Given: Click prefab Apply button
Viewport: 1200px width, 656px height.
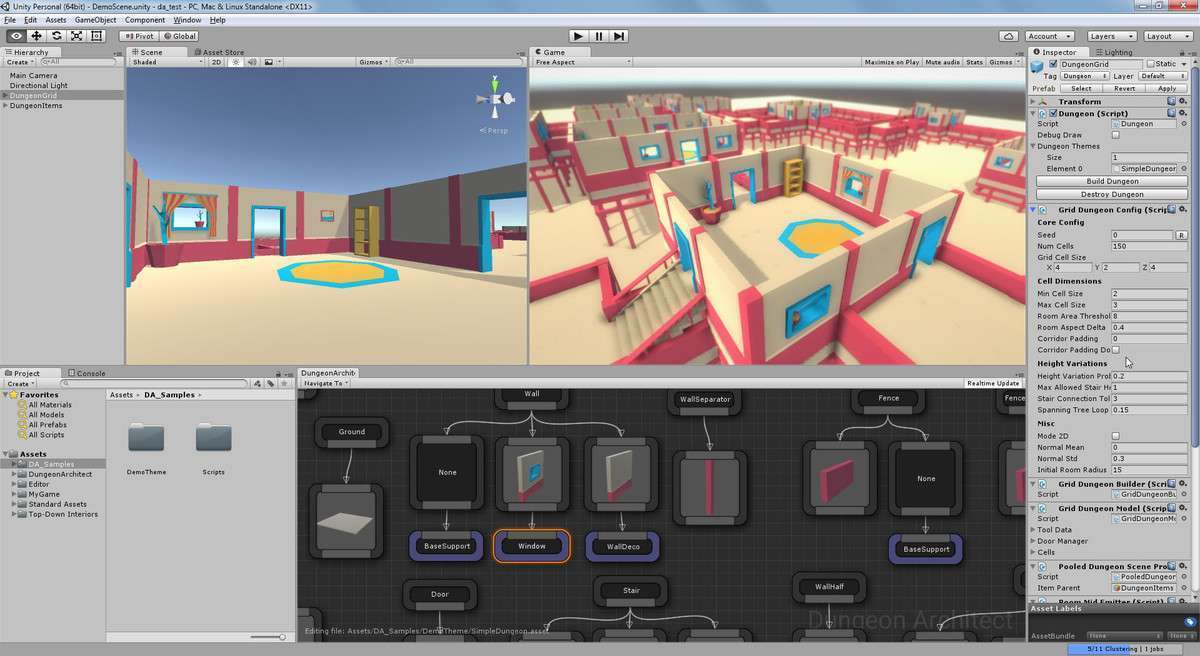Looking at the screenshot, I should coord(1167,88).
